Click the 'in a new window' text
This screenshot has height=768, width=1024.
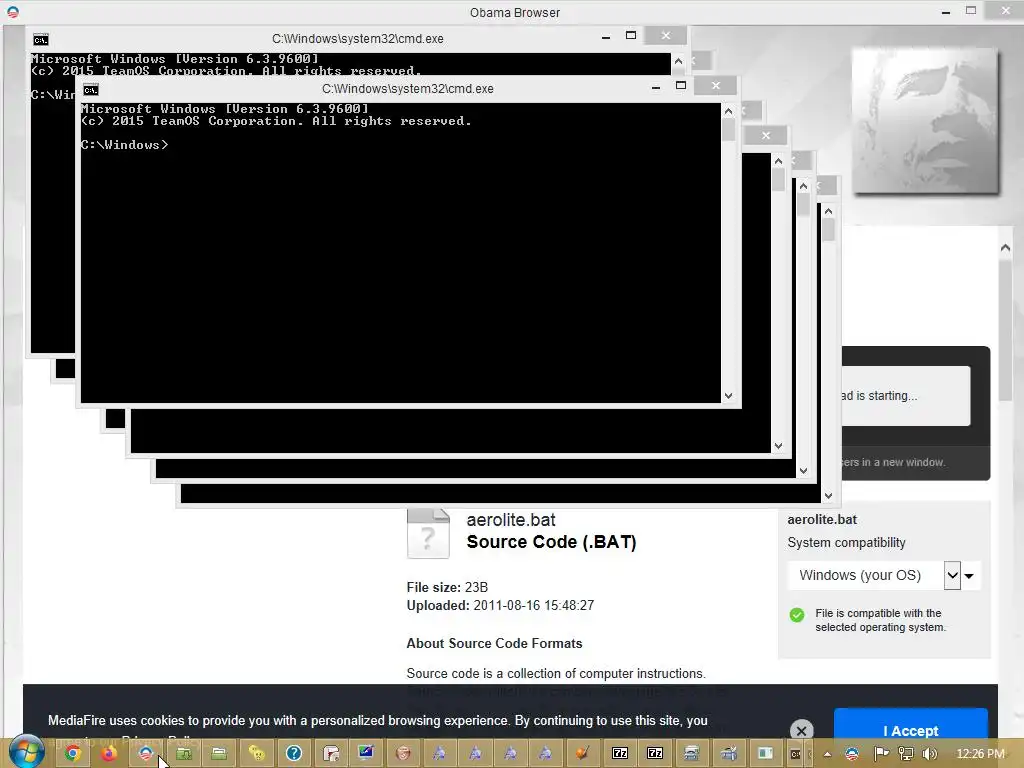coord(904,462)
